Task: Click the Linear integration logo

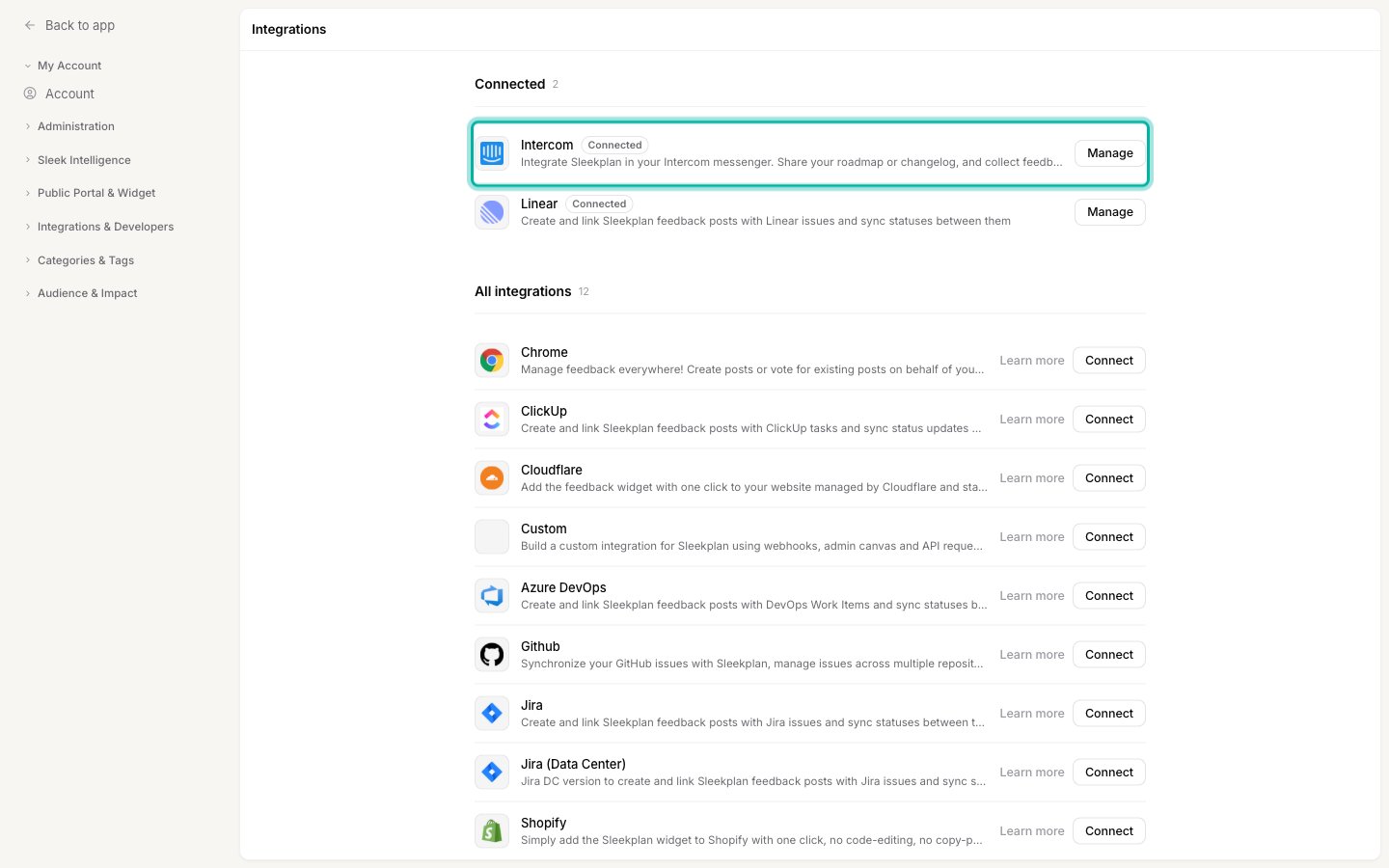Action: pyautogui.click(x=492, y=212)
